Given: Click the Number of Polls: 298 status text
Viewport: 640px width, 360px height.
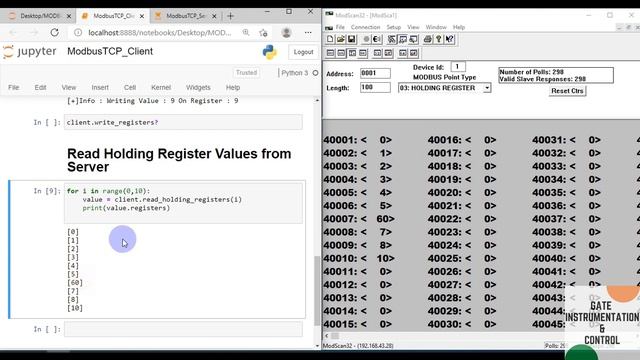Looking at the screenshot, I should (x=531, y=72).
